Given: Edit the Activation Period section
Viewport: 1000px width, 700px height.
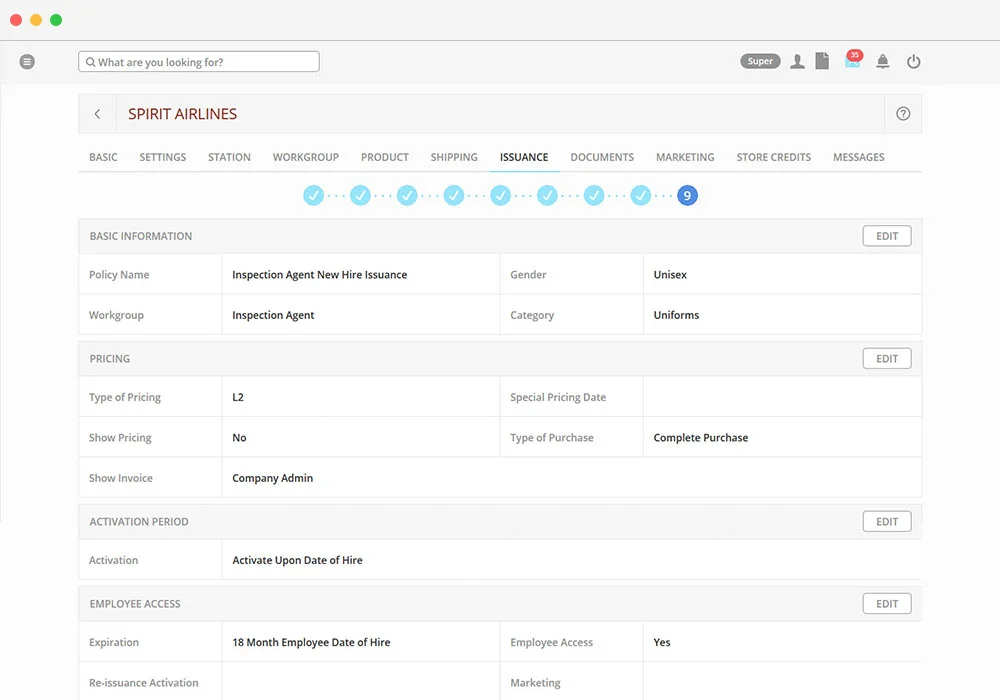Looking at the screenshot, I should click(887, 520).
